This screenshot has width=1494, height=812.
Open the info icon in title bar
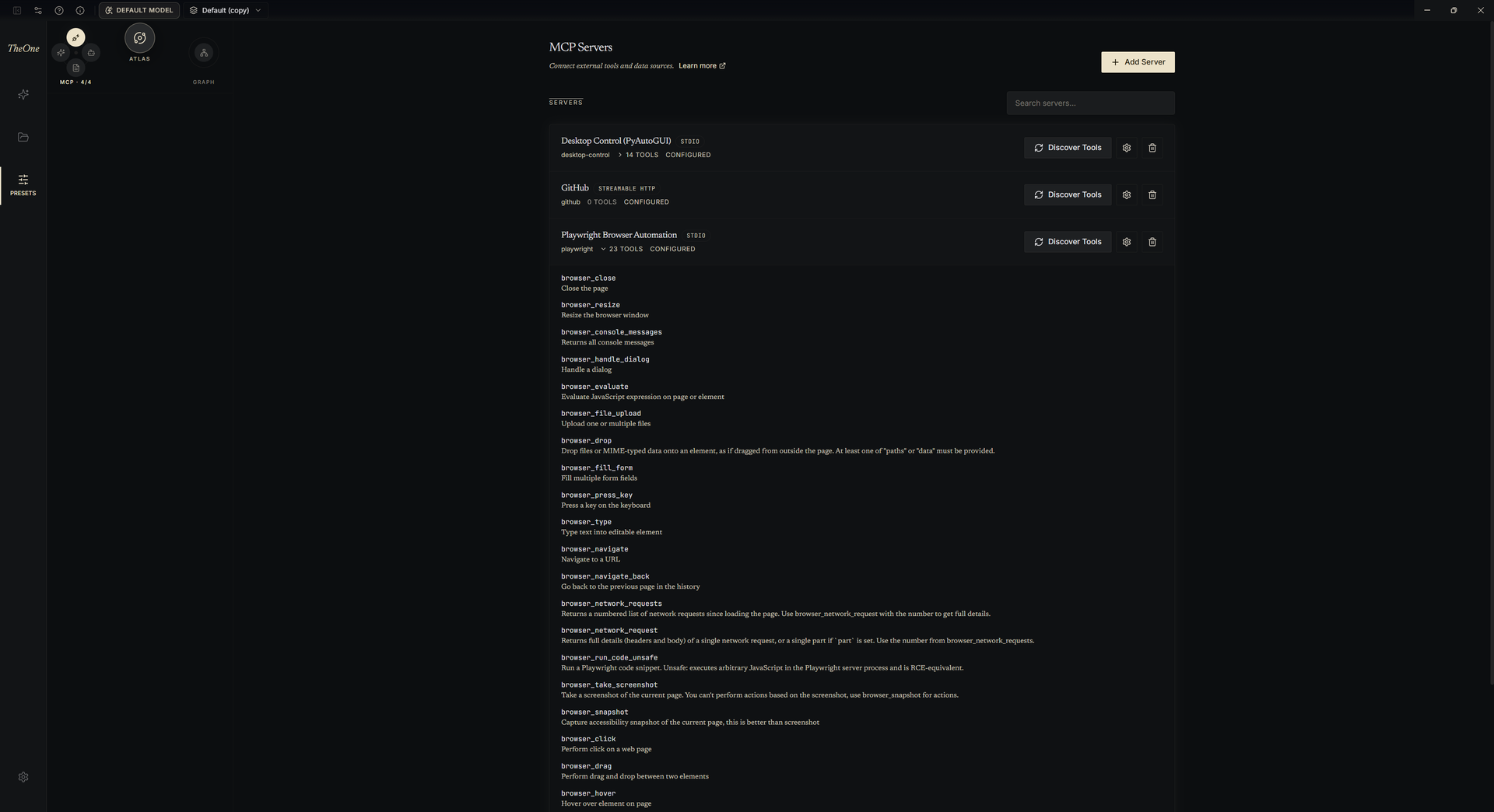(80, 10)
